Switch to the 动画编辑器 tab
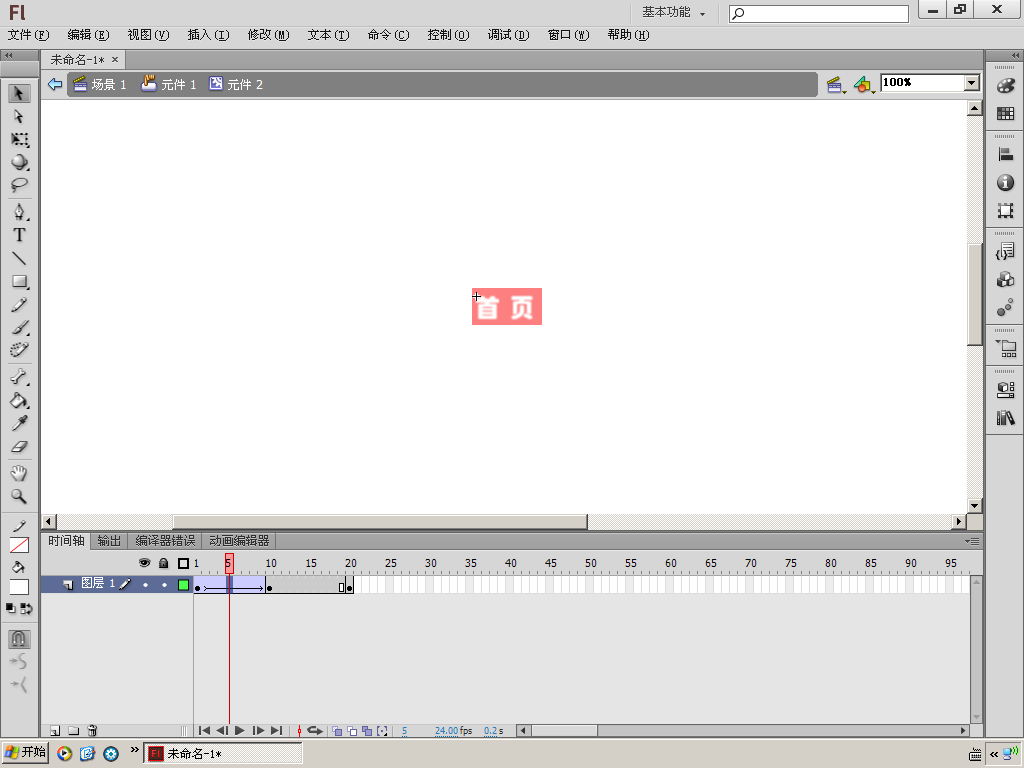The width and height of the screenshot is (1024, 768). click(239, 541)
